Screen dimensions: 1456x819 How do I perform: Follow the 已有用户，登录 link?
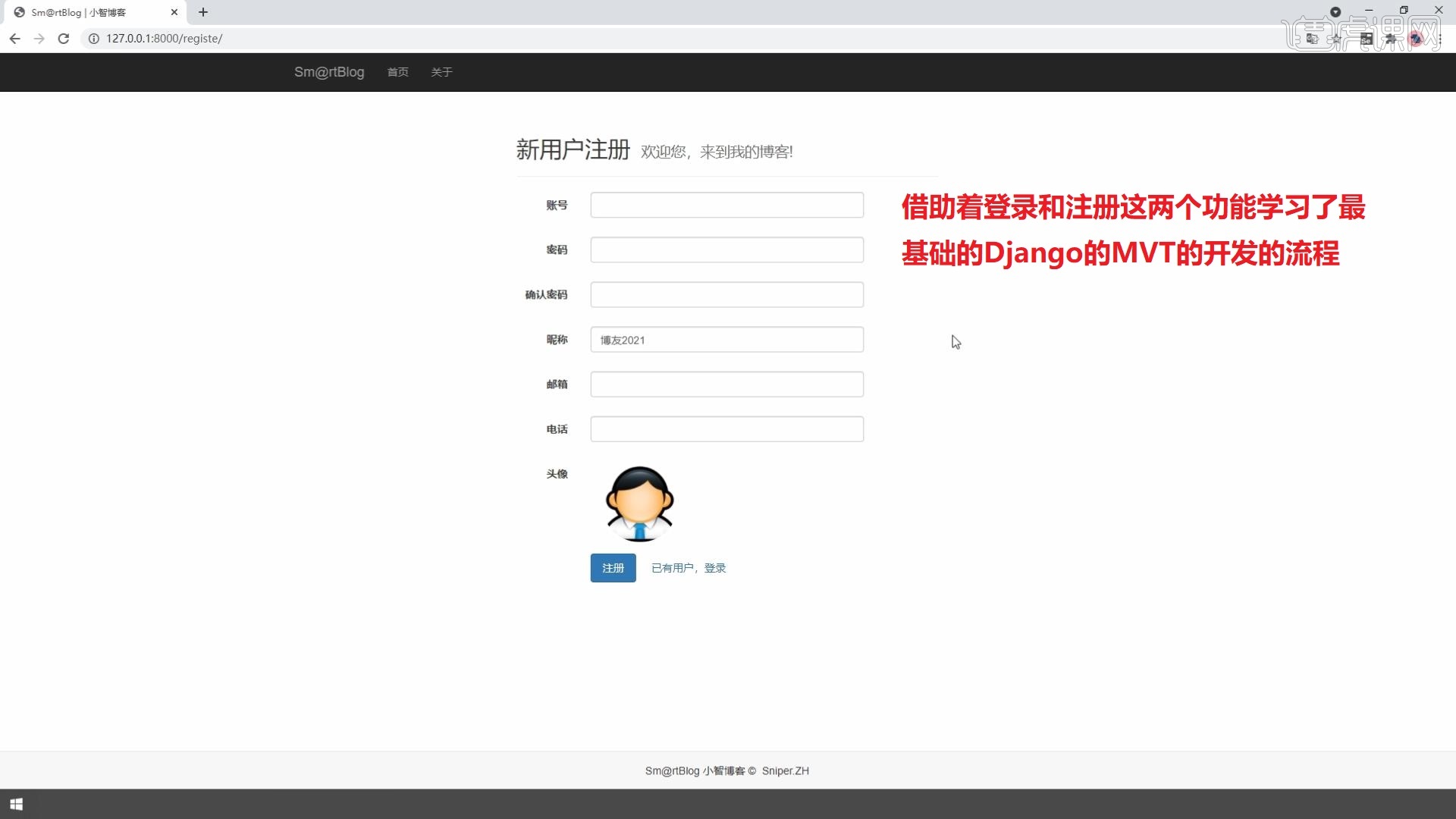click(x=689, y=568)
